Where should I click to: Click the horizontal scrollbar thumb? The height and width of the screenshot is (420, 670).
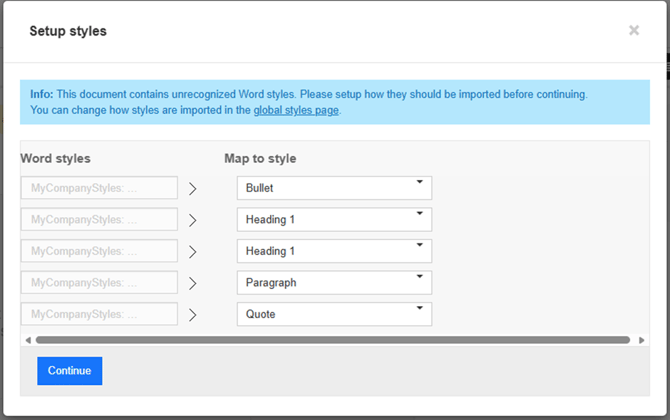[332, 340]
